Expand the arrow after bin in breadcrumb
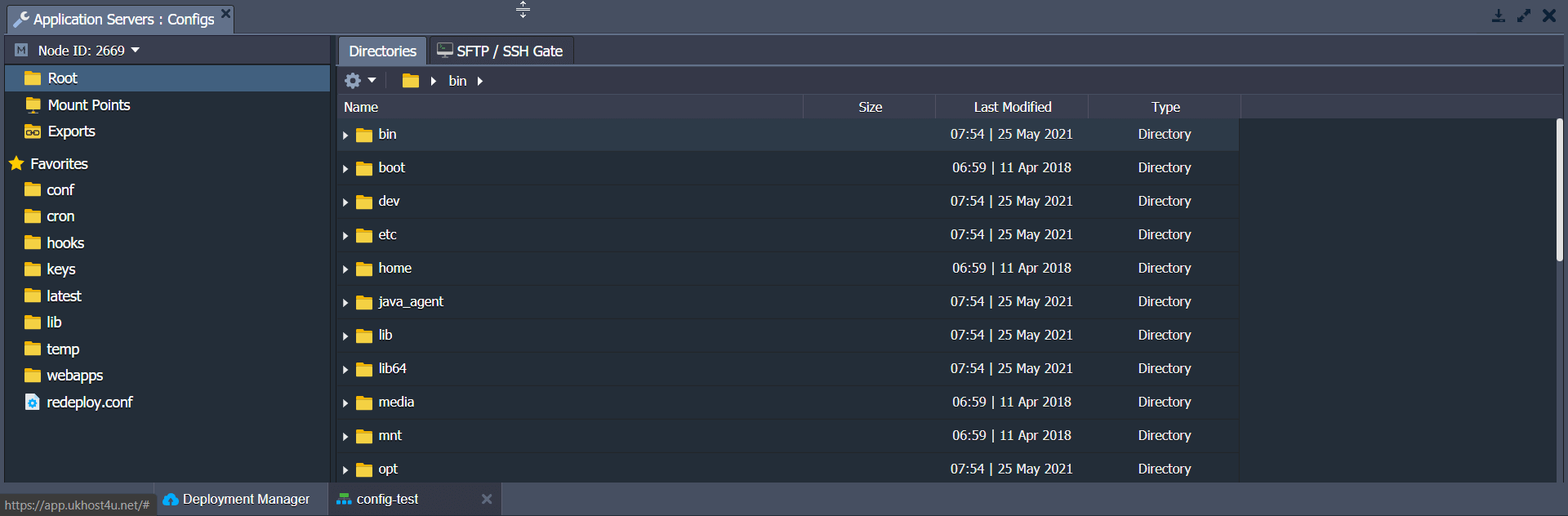 (x=480, y=81)
